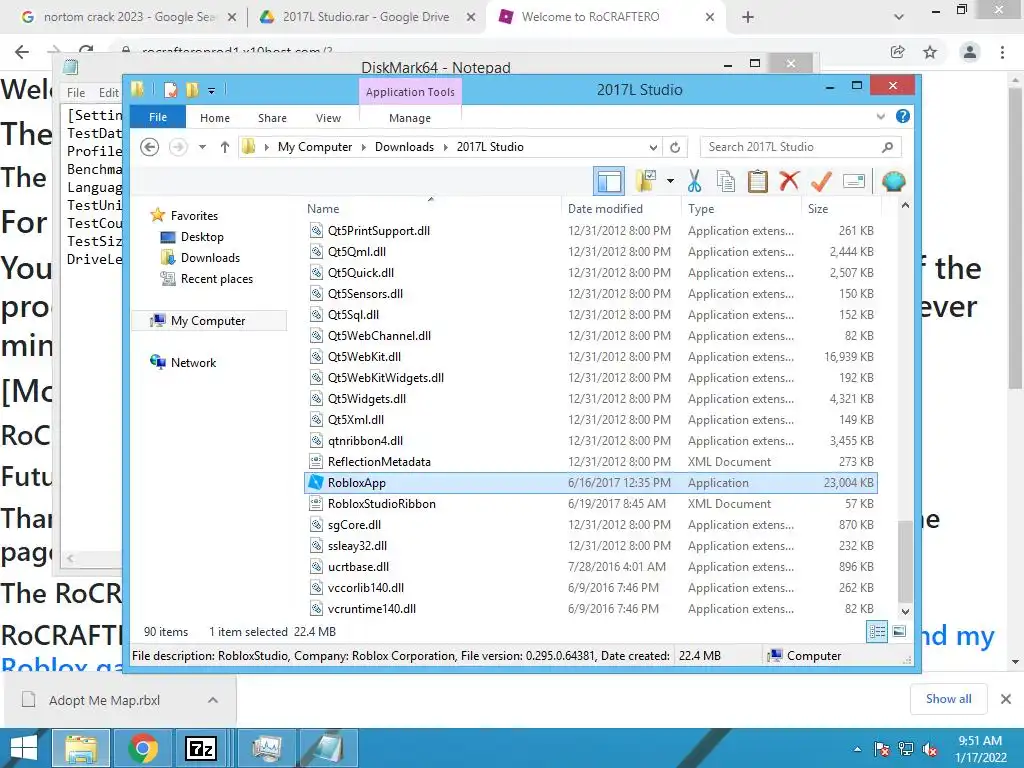Viewport: 1024px width, 768px height.
Task: Switch to the Google Drive 2017L Studio.rar tab
Action: click(x=366, y=17)
